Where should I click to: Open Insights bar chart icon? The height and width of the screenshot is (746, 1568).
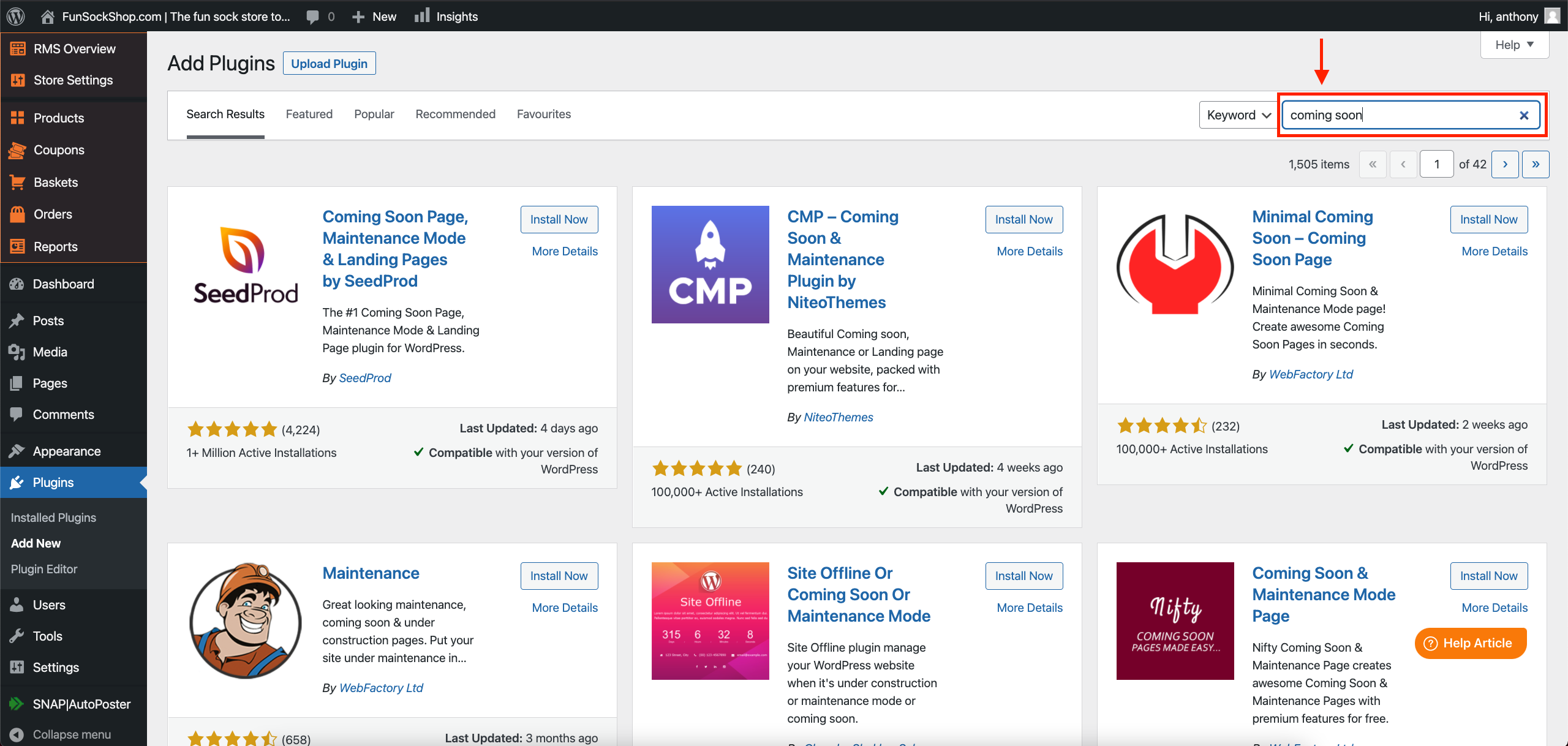(422, 16)
